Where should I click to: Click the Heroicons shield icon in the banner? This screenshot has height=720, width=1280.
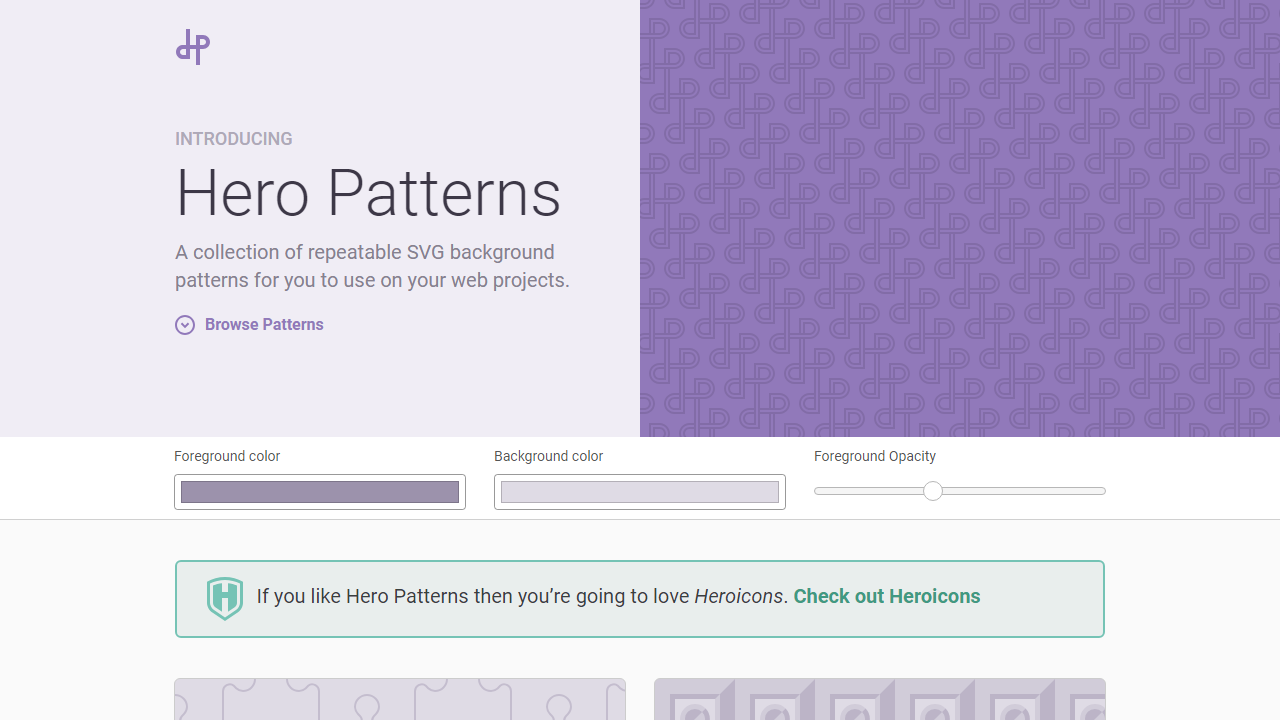pyautogui.click(x=224, y=598)
